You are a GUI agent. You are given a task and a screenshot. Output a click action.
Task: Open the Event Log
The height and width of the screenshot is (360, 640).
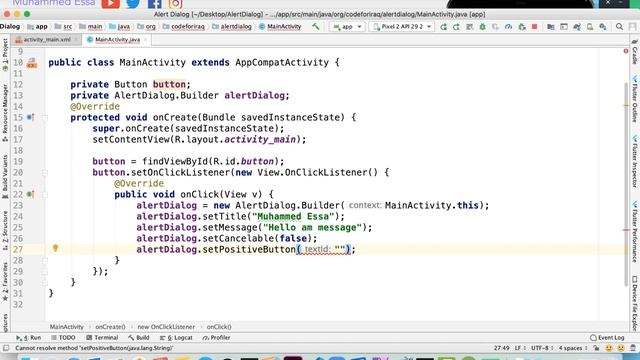pyautogui.click(x=607, y=338)
